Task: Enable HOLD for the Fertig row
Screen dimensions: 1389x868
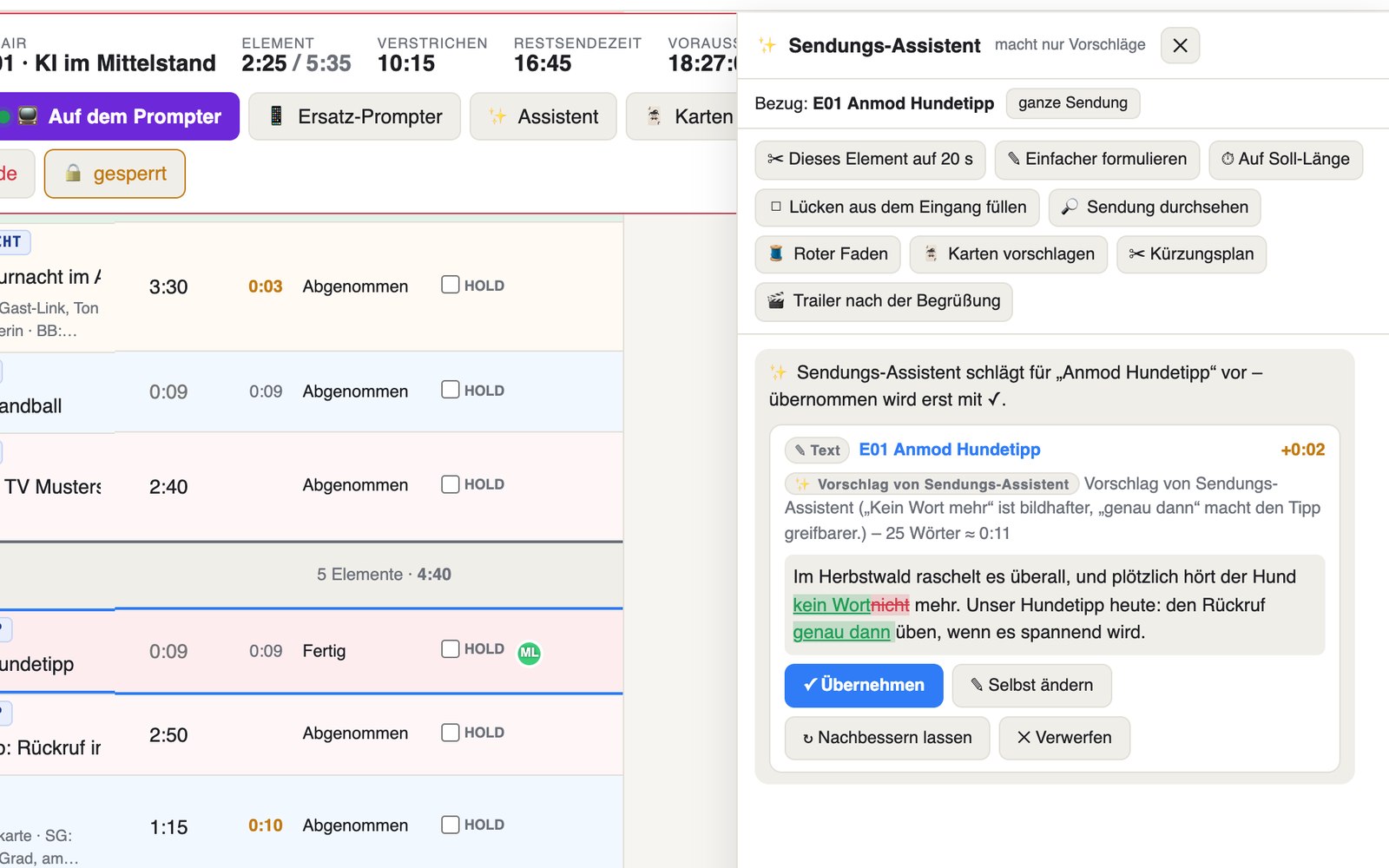Action: 450,648
